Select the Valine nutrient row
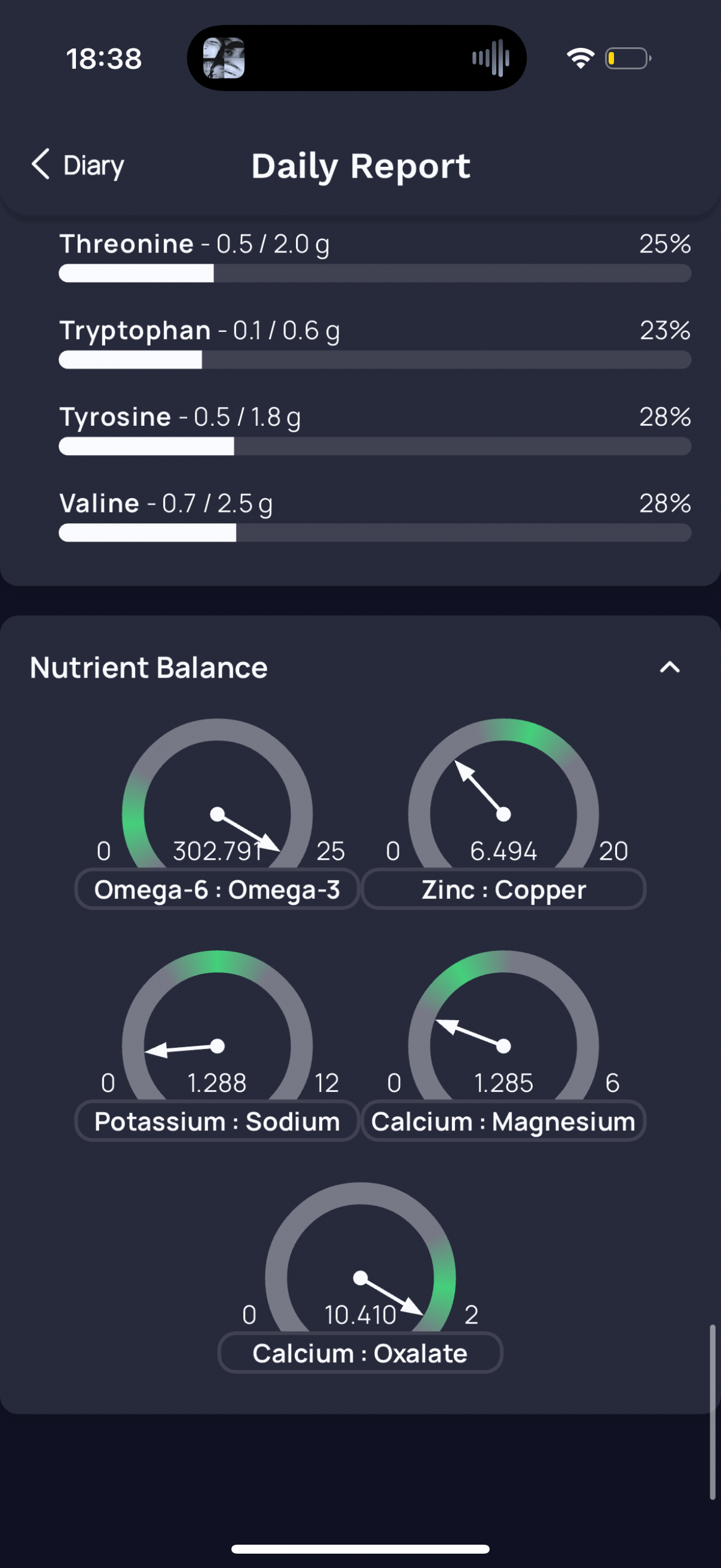Image resolution: width=721 pixels, height=1568 pixels. tap(375, 515)
